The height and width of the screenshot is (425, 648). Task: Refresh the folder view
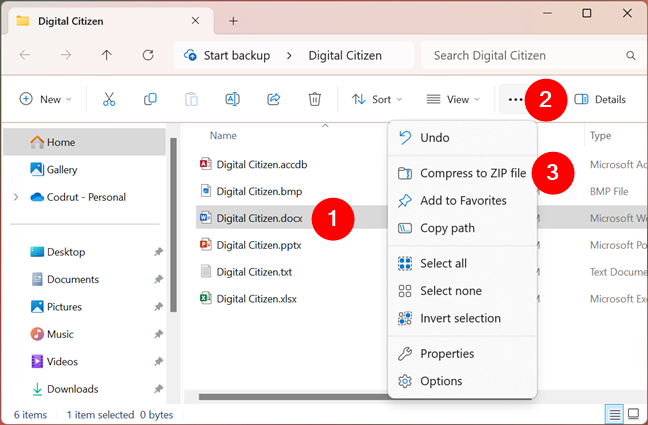click(148, 55)
